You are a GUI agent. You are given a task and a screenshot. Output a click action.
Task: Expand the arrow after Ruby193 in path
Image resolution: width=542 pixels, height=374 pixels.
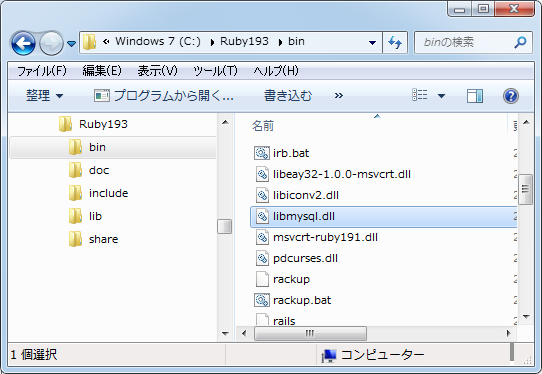click(280, 42)
